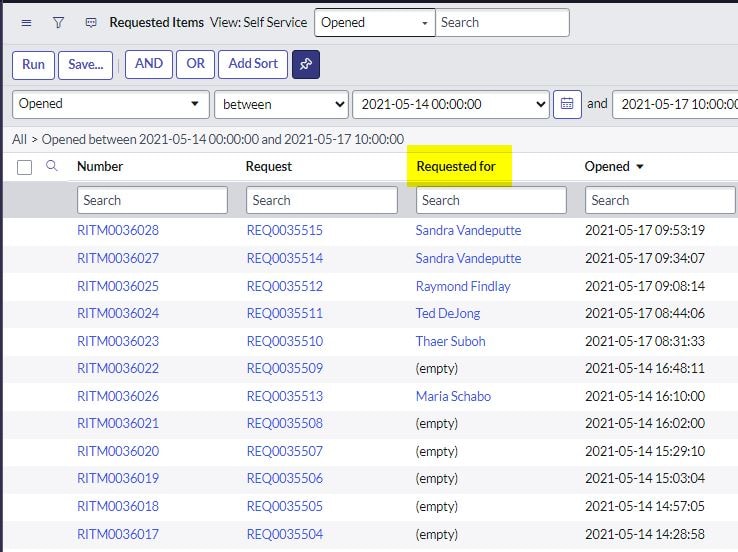
Task: Open request REQ0035507
Action: tap(285, 451)
